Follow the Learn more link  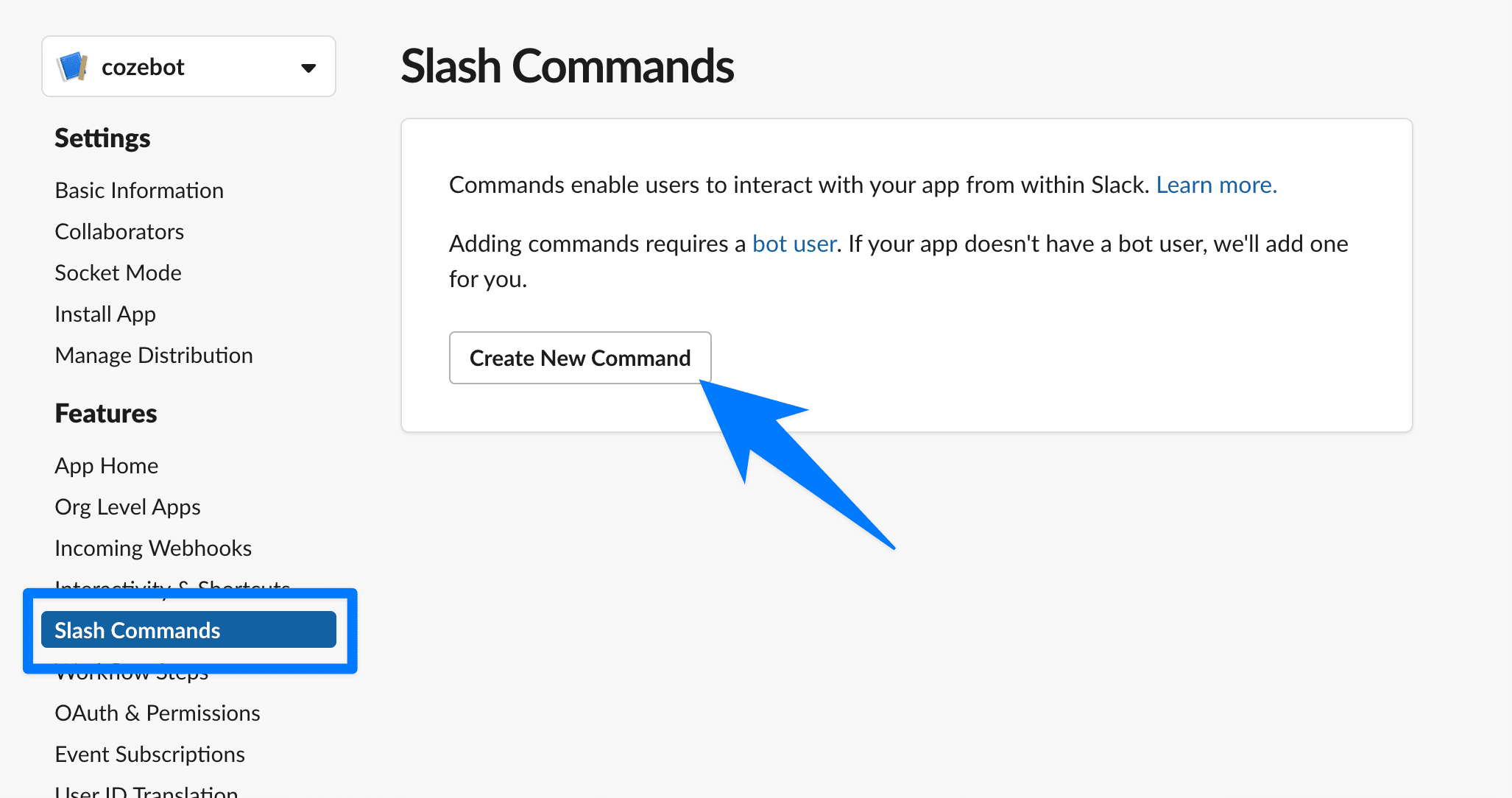coord(1216,185)
